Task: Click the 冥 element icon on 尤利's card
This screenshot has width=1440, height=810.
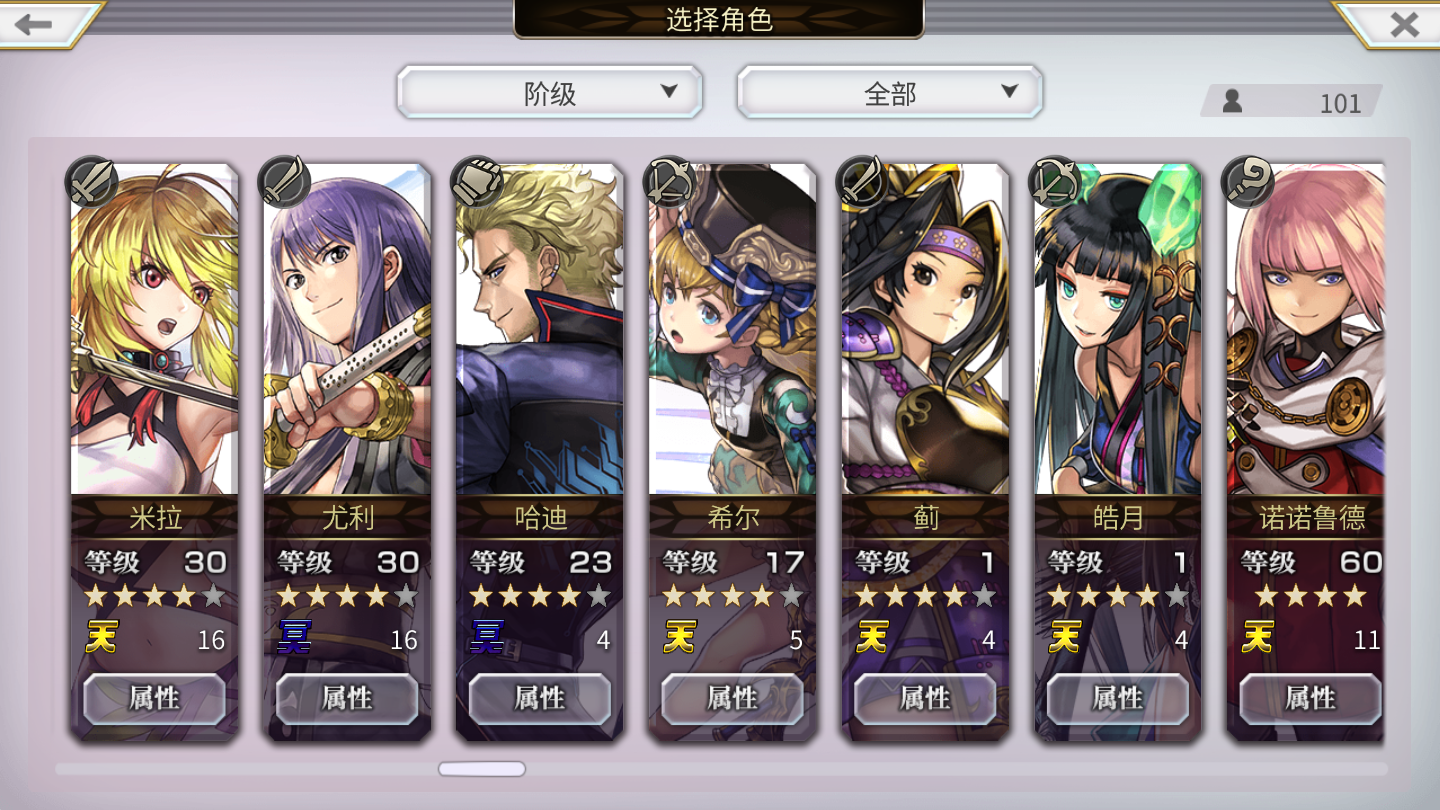Action: coord(295,637)
